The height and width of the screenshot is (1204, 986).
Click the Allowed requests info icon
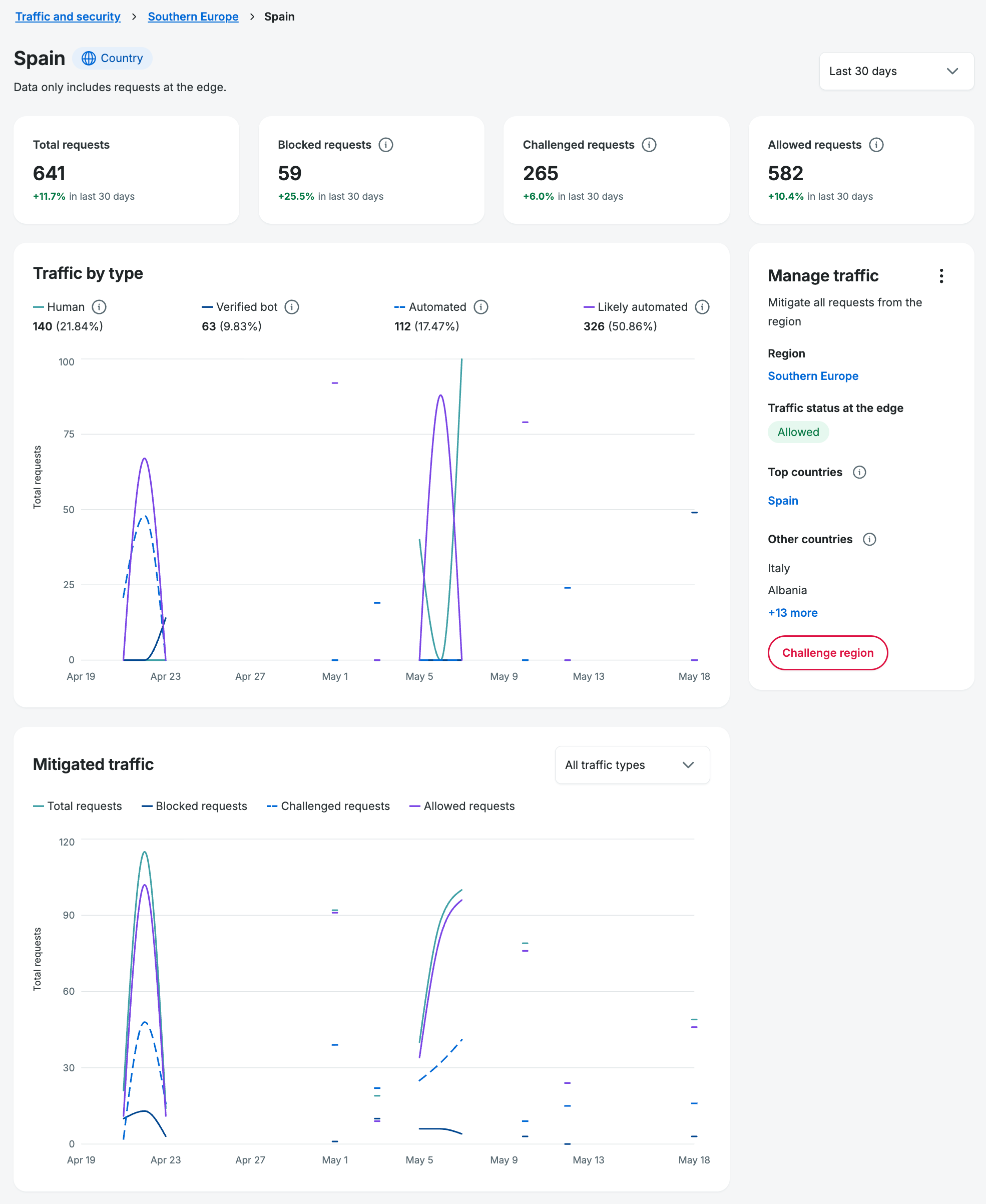tap(876, 145)
